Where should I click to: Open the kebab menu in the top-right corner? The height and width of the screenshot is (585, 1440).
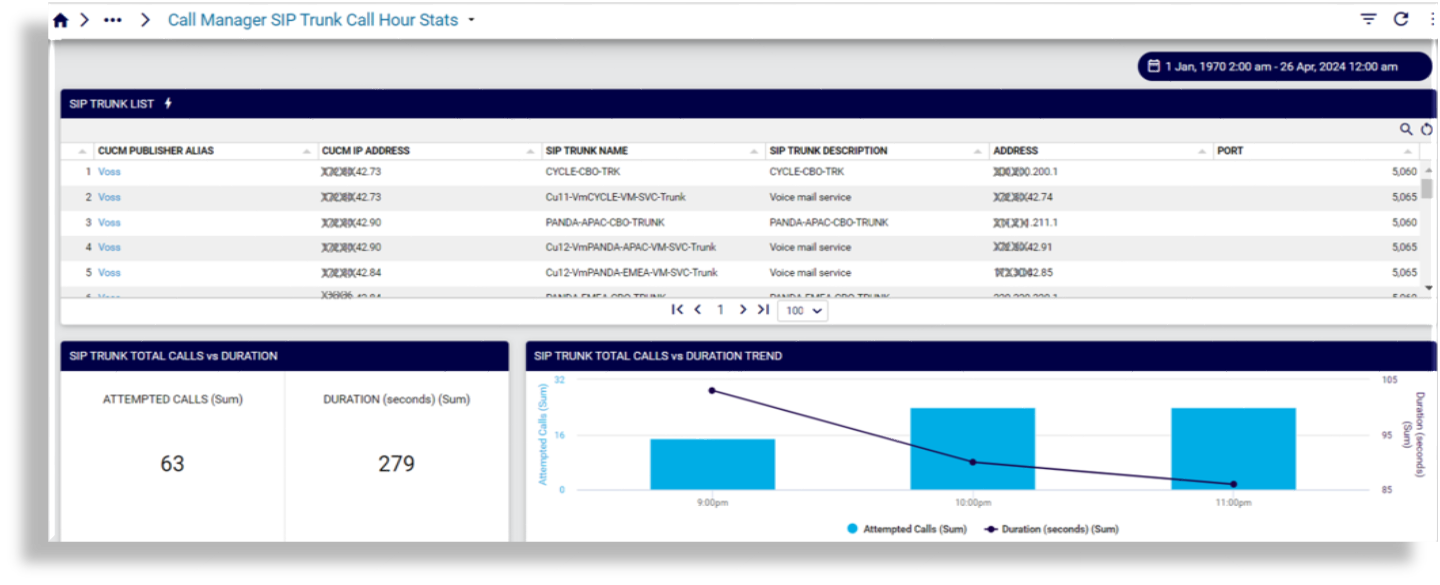coord(1432,18)
